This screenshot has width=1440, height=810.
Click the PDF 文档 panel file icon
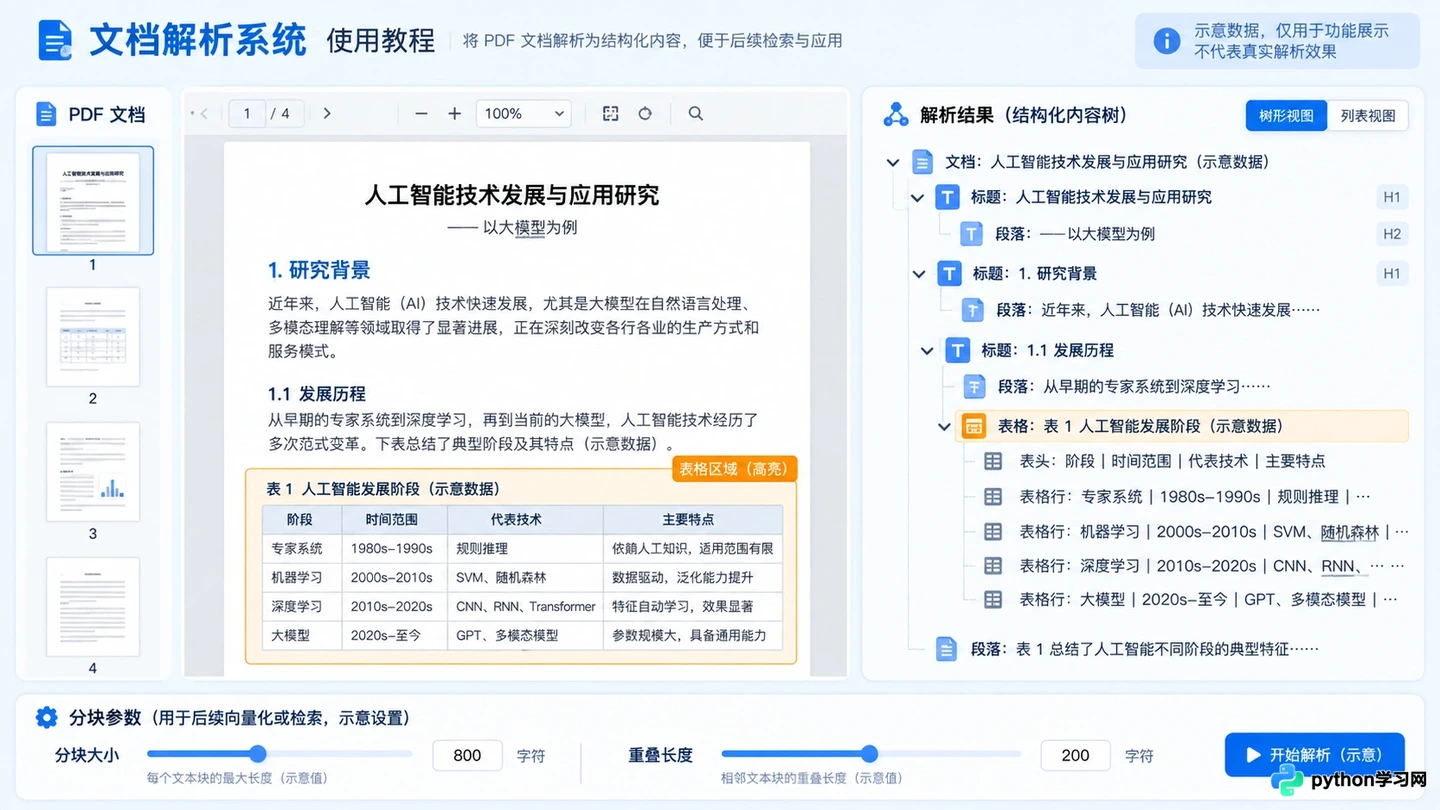click(x=46, y=114)
